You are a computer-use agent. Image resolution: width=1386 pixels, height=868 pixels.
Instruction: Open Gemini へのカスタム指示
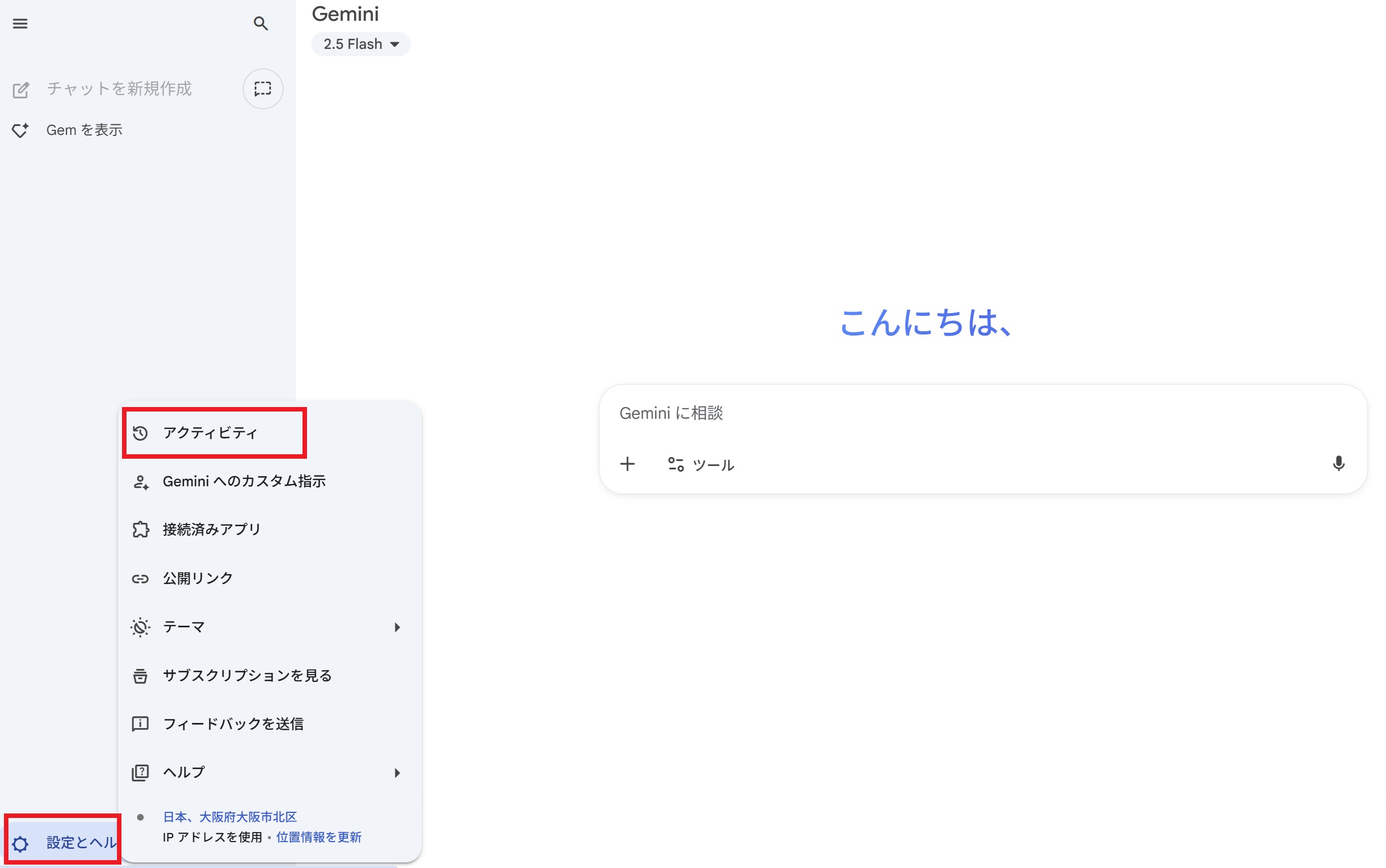click(244, 481)
